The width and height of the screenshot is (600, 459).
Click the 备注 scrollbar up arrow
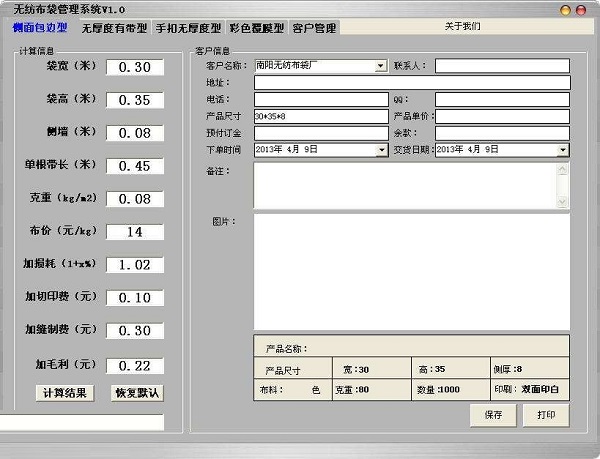click(x=562, y=169)
